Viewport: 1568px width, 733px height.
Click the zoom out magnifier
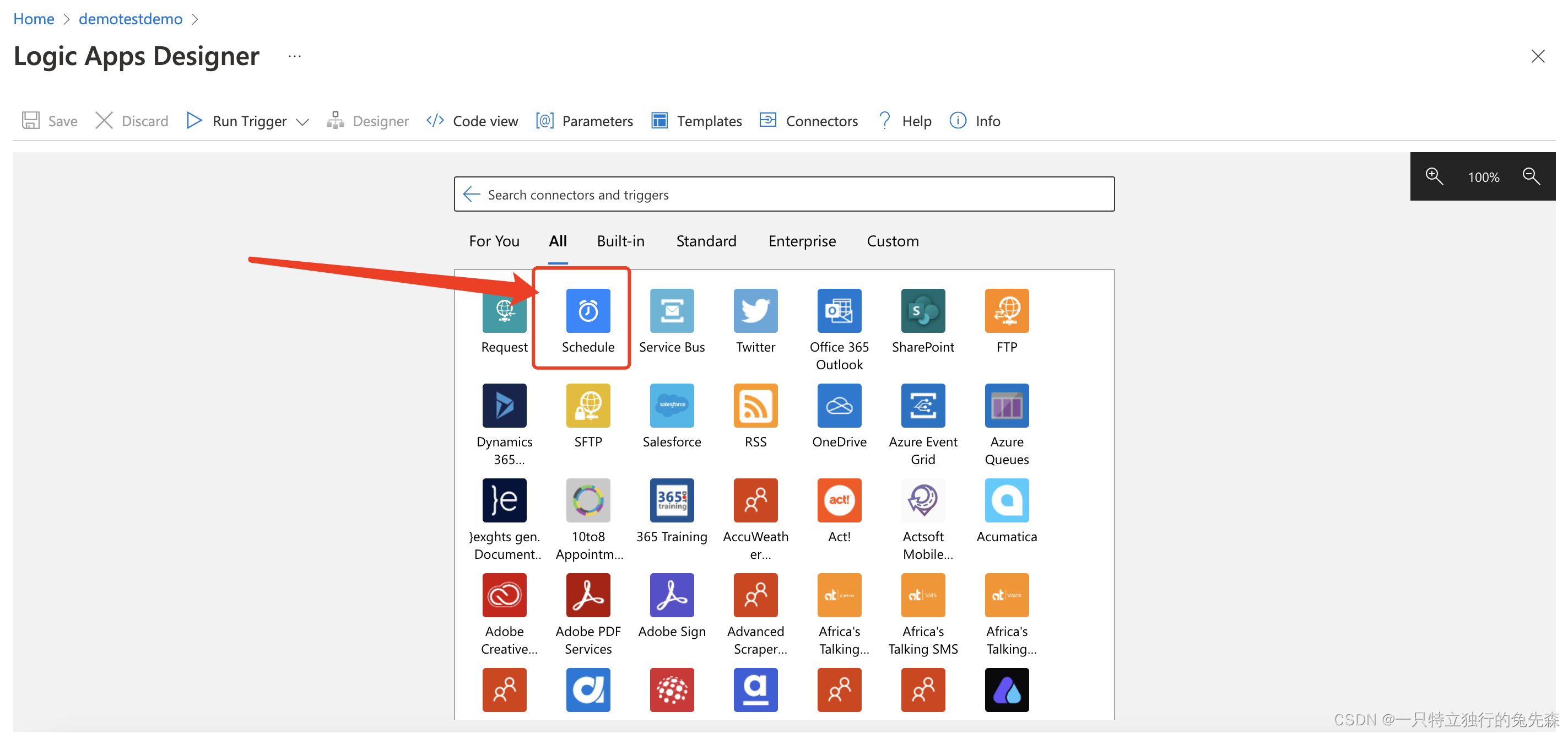pyautogui.click(x=1531, y=176)
